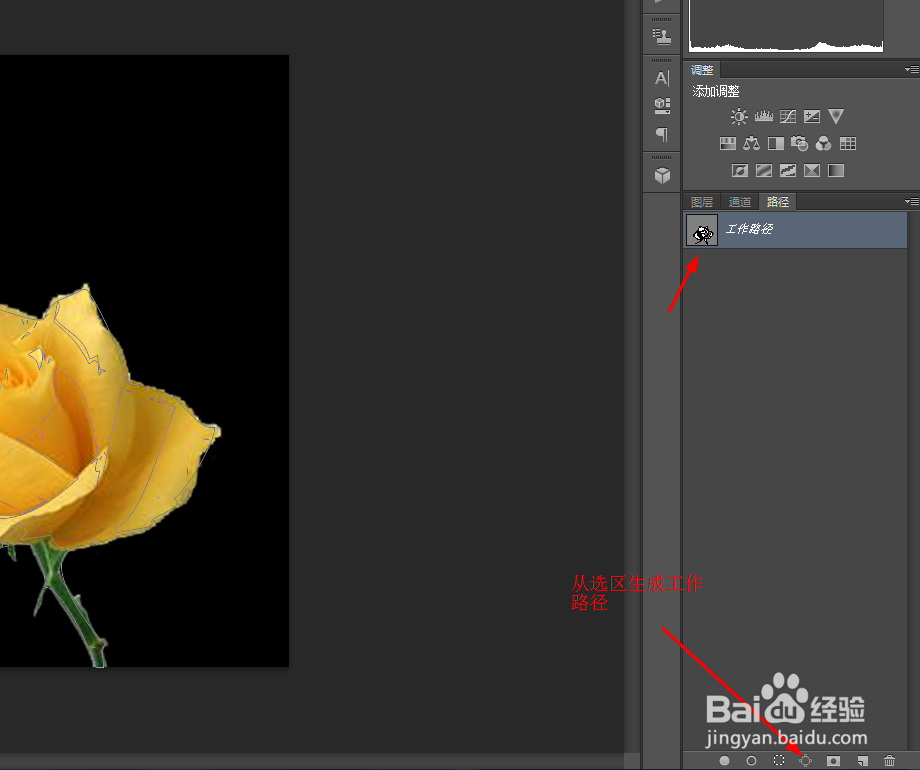Open the Character Styles panel icon
The height and width of the screenshot is (770, 920).
[x=662, y=106]
